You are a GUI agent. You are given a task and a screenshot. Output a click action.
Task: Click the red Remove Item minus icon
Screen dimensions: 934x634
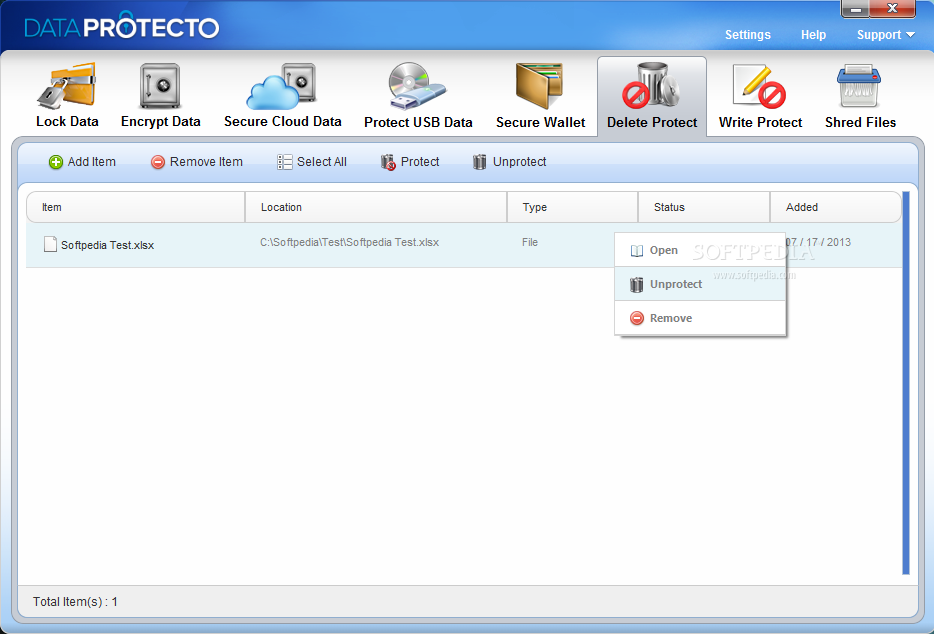(x=157, y=162)
